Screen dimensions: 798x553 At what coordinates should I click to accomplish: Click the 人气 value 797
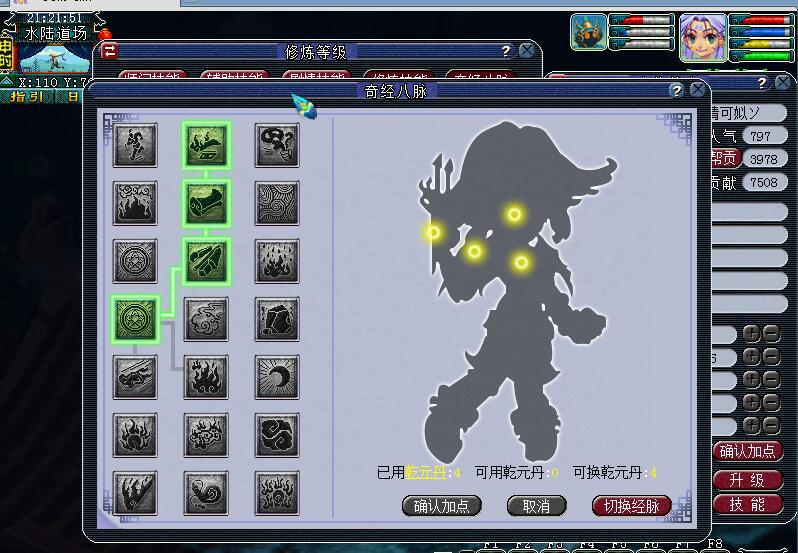(x=764, y=136)
